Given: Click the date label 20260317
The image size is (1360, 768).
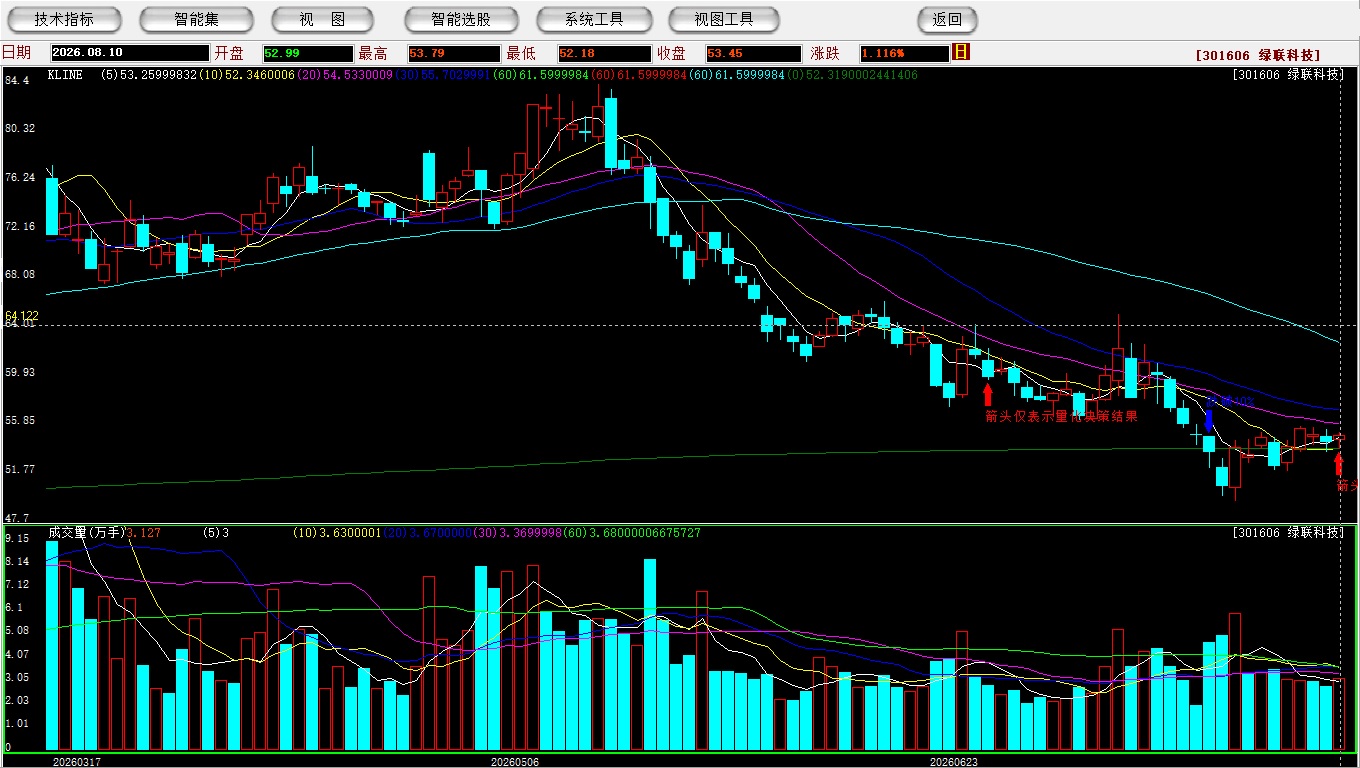Looking at the screenshot, I should [x=77, y=761].
